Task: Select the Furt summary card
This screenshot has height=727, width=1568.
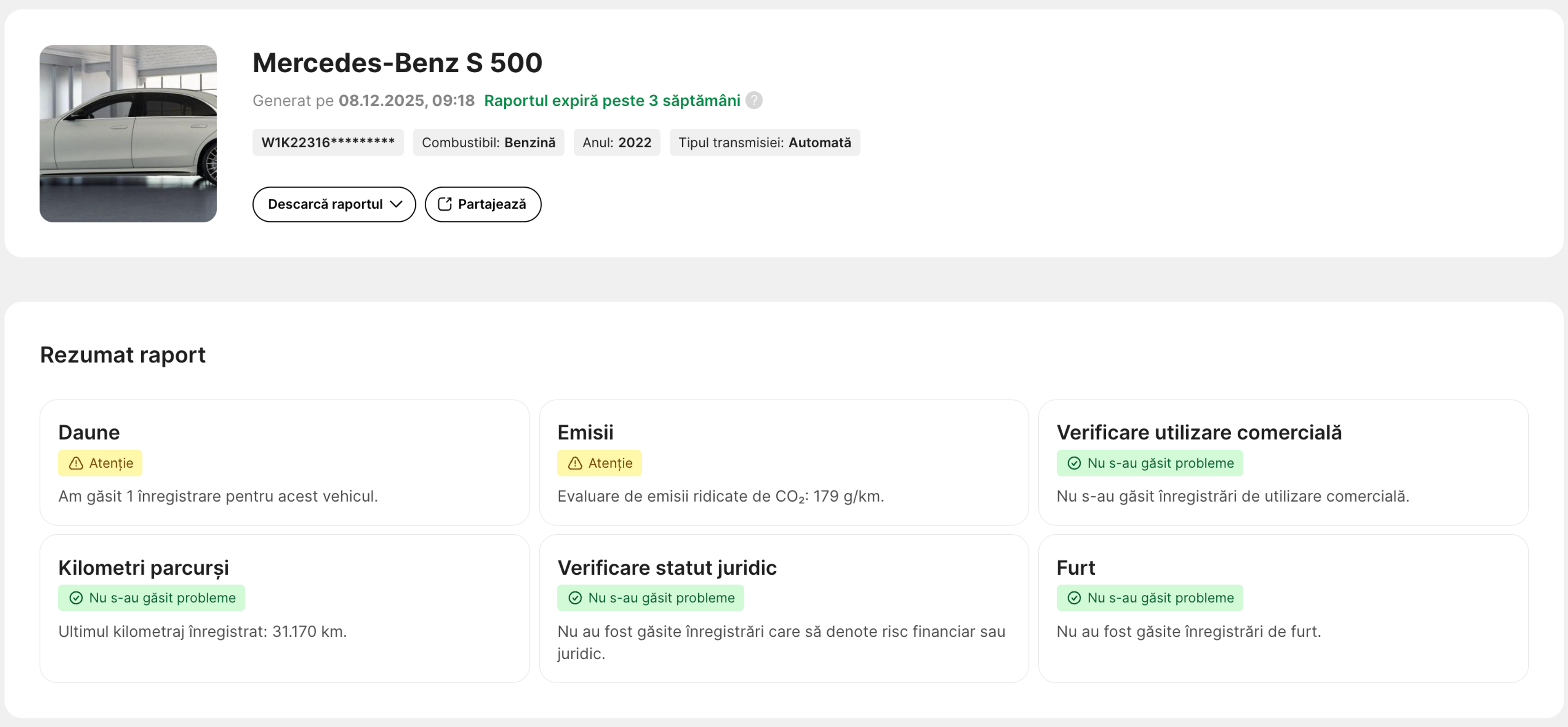Action: pyautogui.click(x=1283, y=608)
